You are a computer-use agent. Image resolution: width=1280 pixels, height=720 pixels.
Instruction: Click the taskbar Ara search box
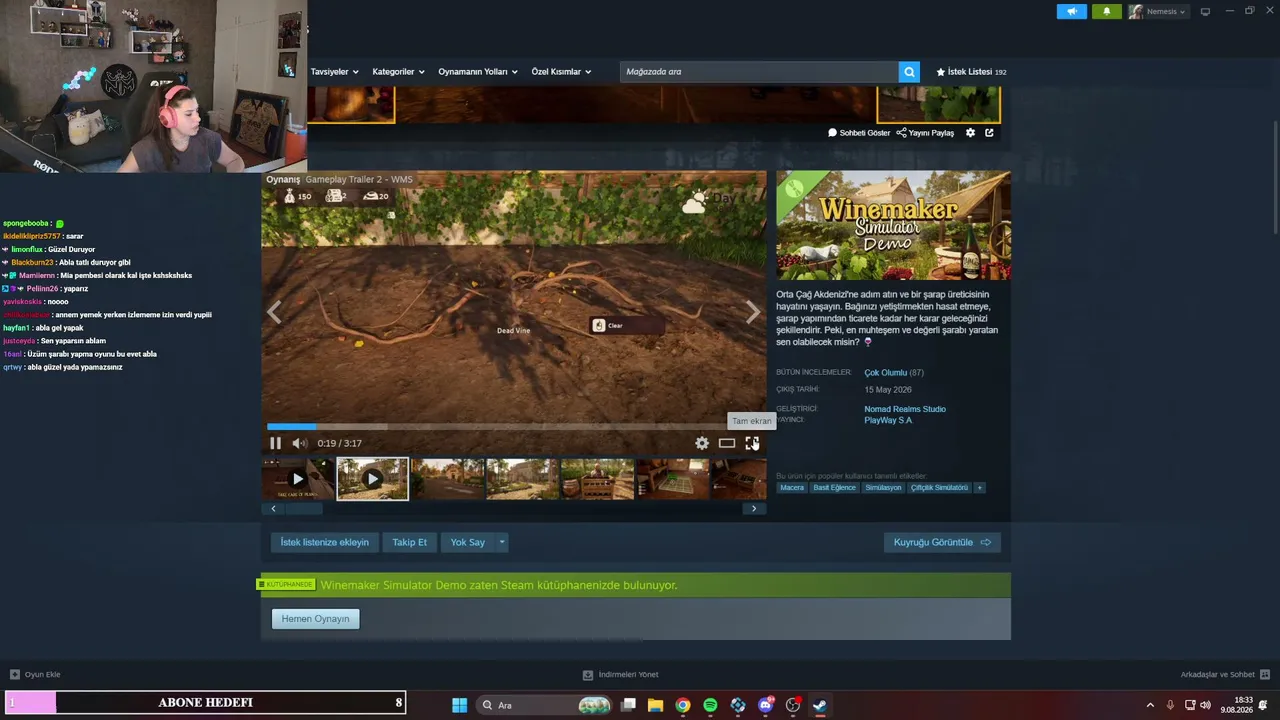tap(545, 705)
